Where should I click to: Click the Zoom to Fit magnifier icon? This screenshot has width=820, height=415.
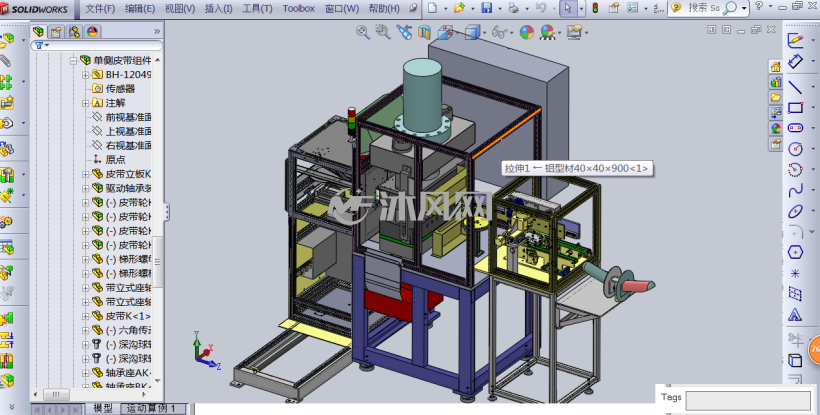click(363, 32)
